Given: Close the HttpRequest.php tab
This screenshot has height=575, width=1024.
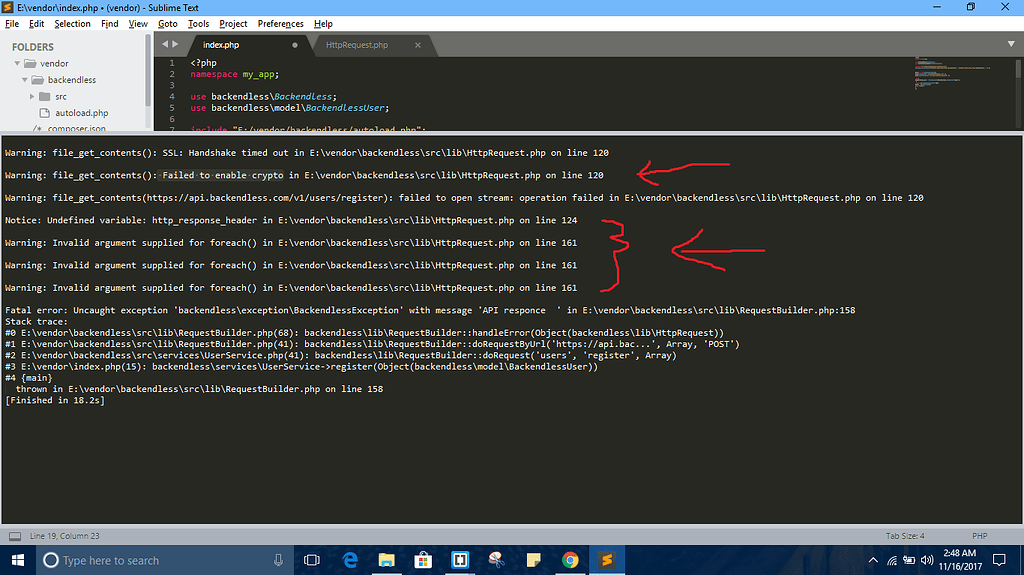Looking at the screenshot, I should [x=418, y=45].
